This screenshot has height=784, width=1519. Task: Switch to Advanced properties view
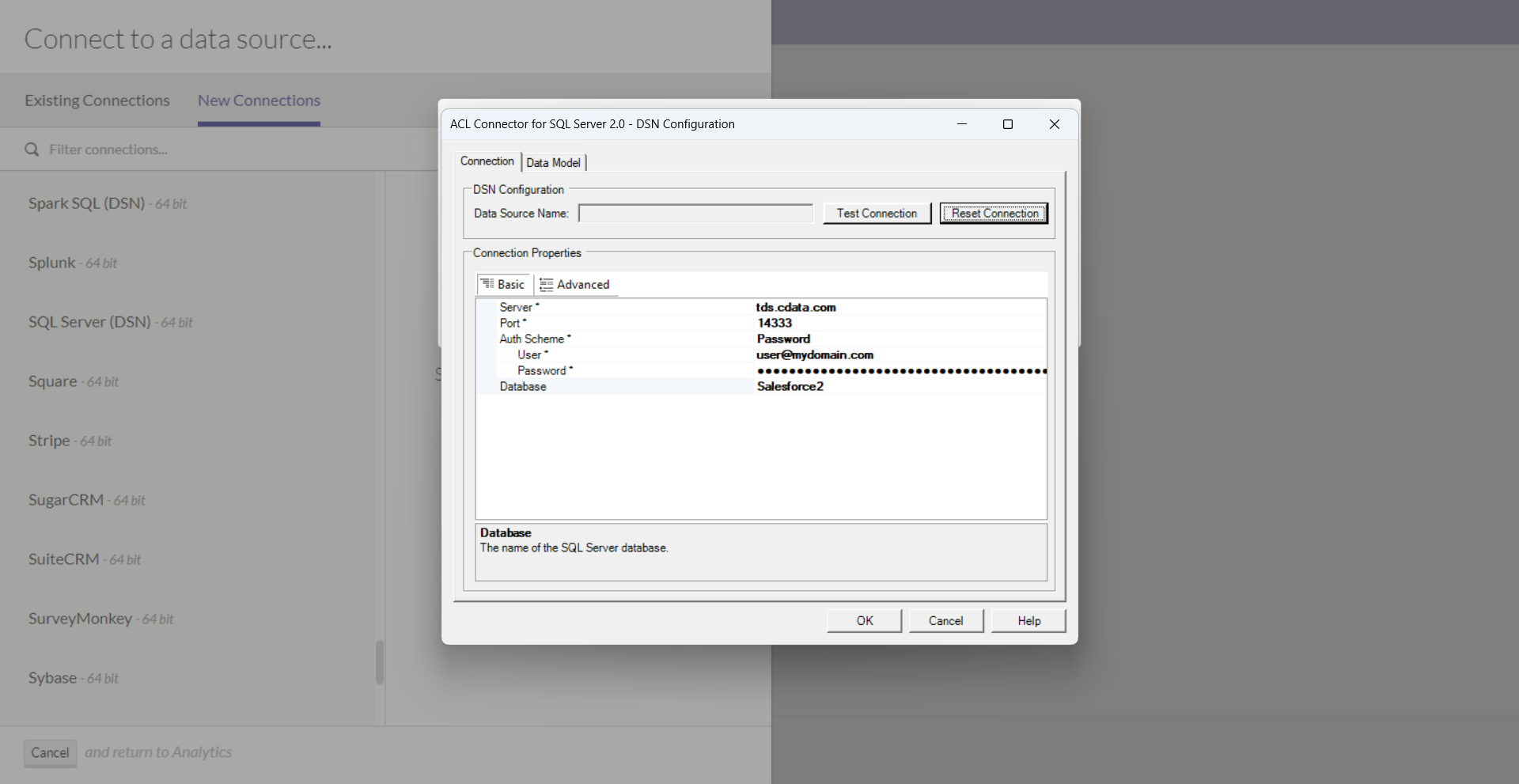[575, 285]
